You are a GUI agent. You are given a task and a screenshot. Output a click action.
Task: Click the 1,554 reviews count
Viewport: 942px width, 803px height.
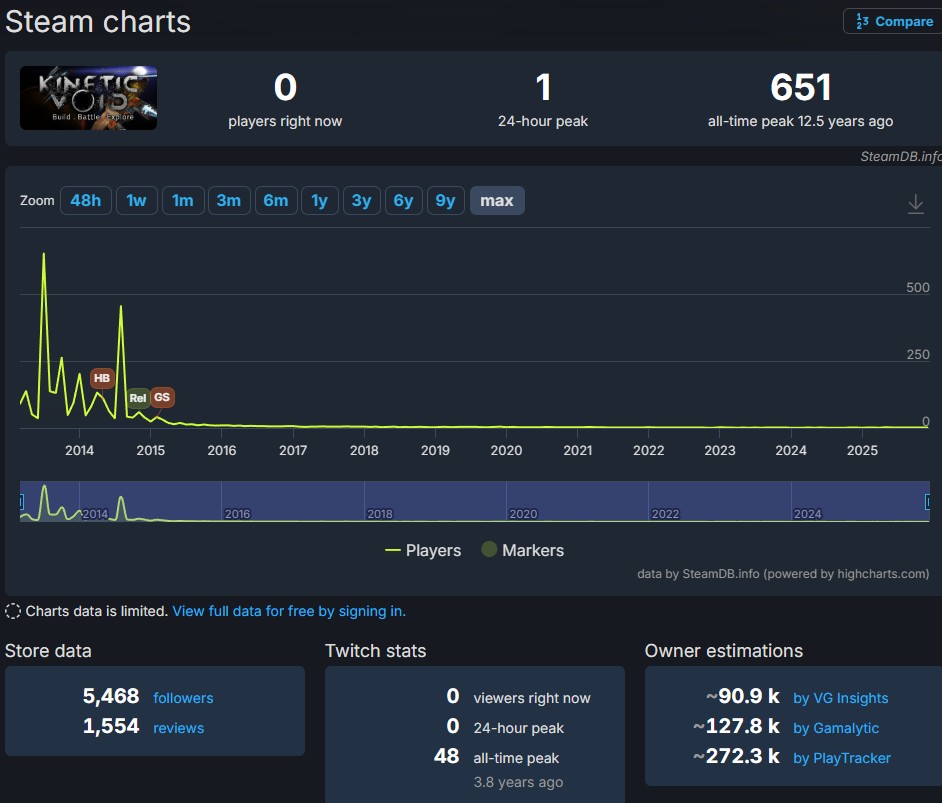pos(111,726)
